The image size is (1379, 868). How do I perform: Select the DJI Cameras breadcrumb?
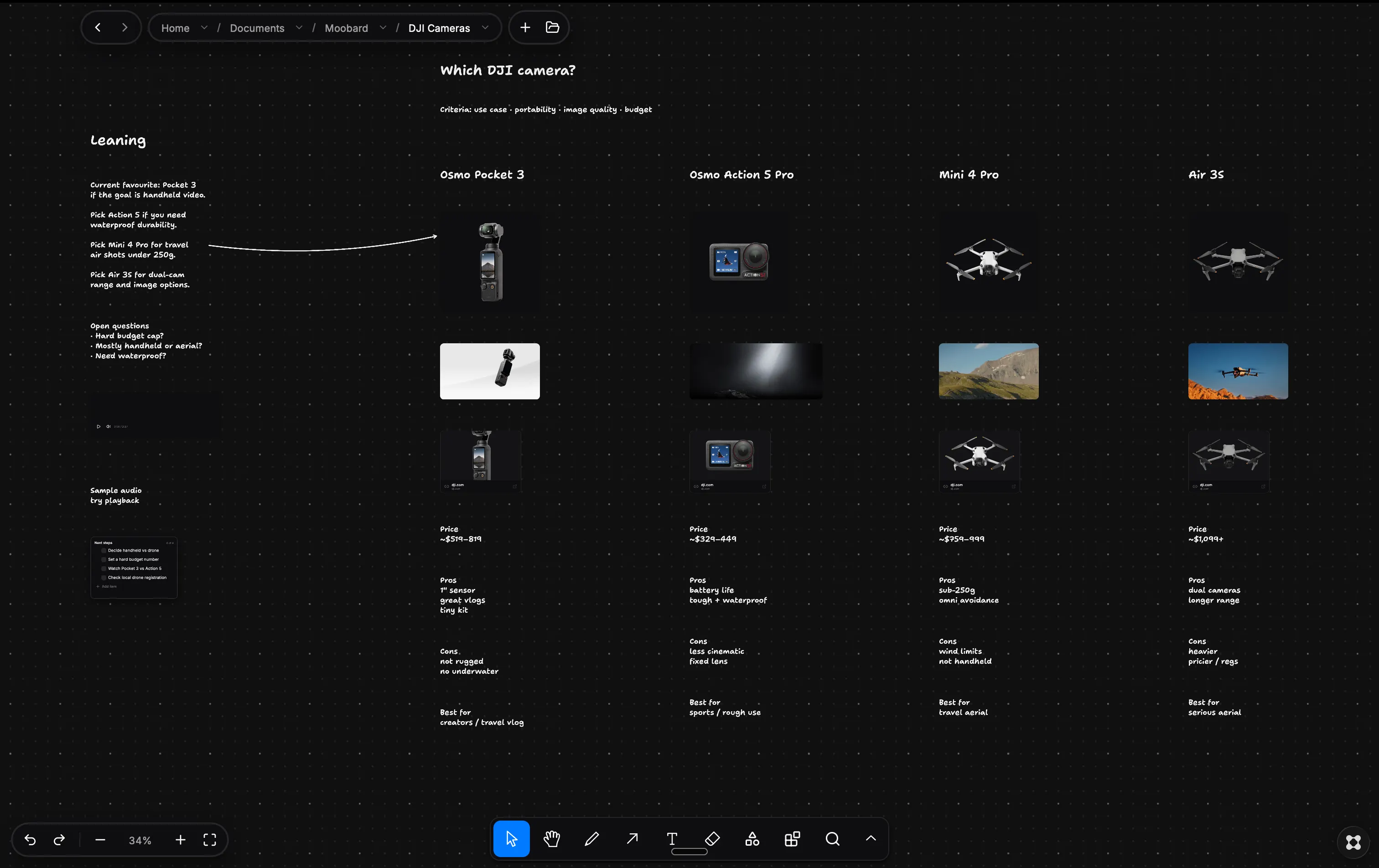pos(439,28)
